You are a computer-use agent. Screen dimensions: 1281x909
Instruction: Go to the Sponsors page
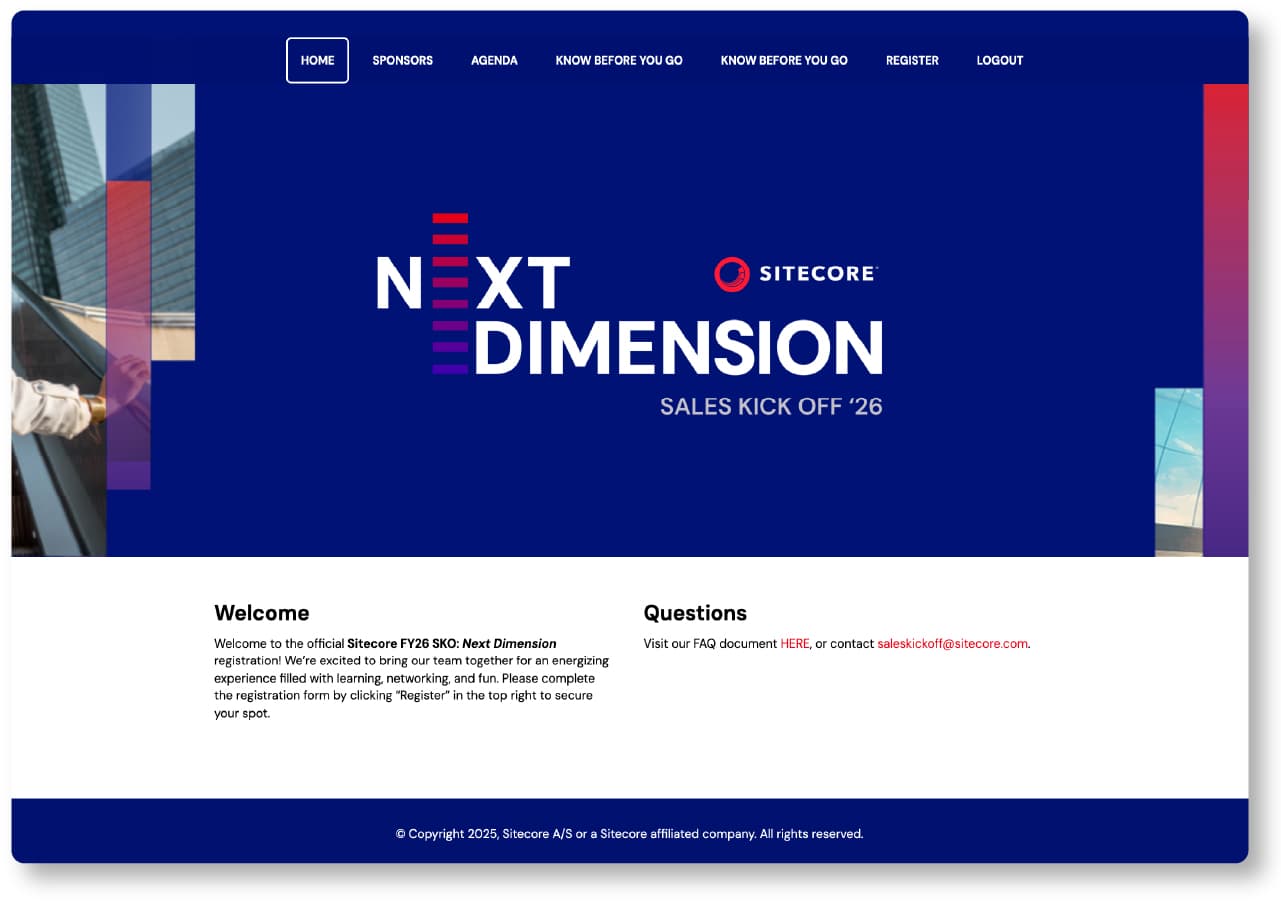tap(402, 60)
